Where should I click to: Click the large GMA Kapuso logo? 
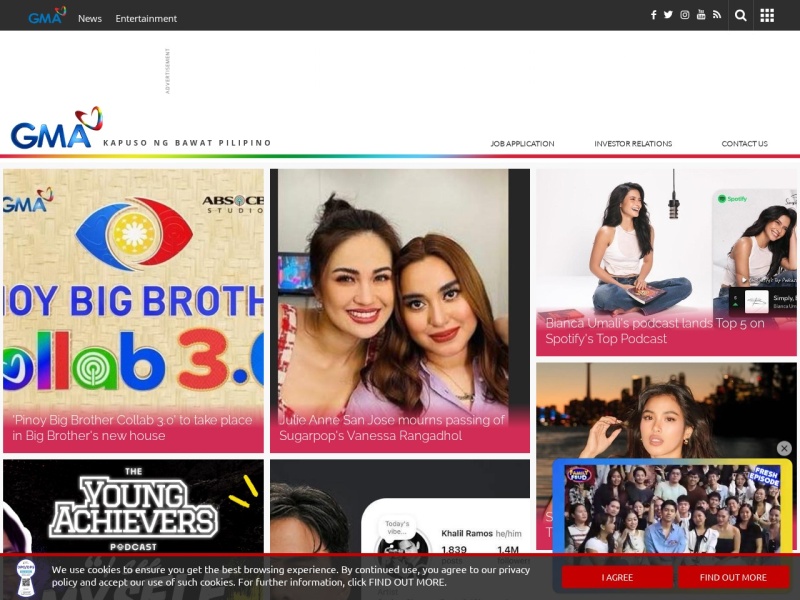tap(57, 128)
